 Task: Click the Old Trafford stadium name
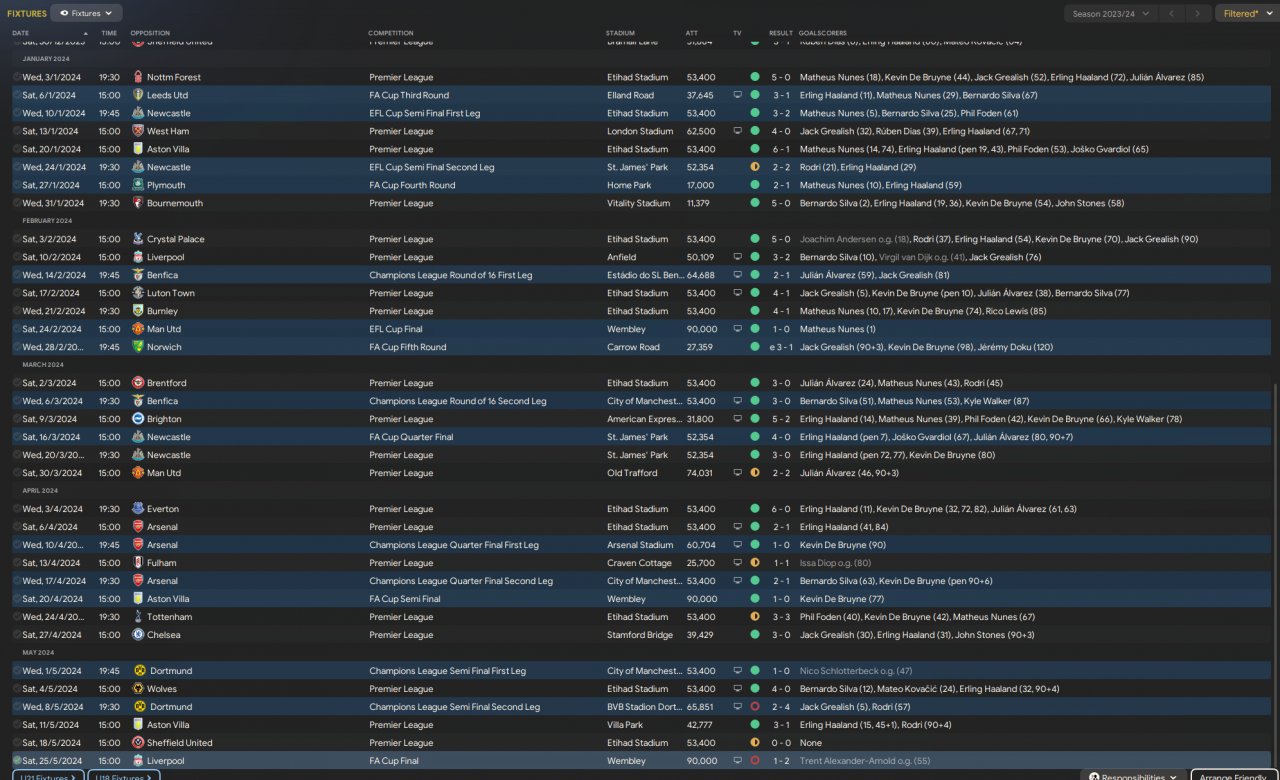pos(633,473)
